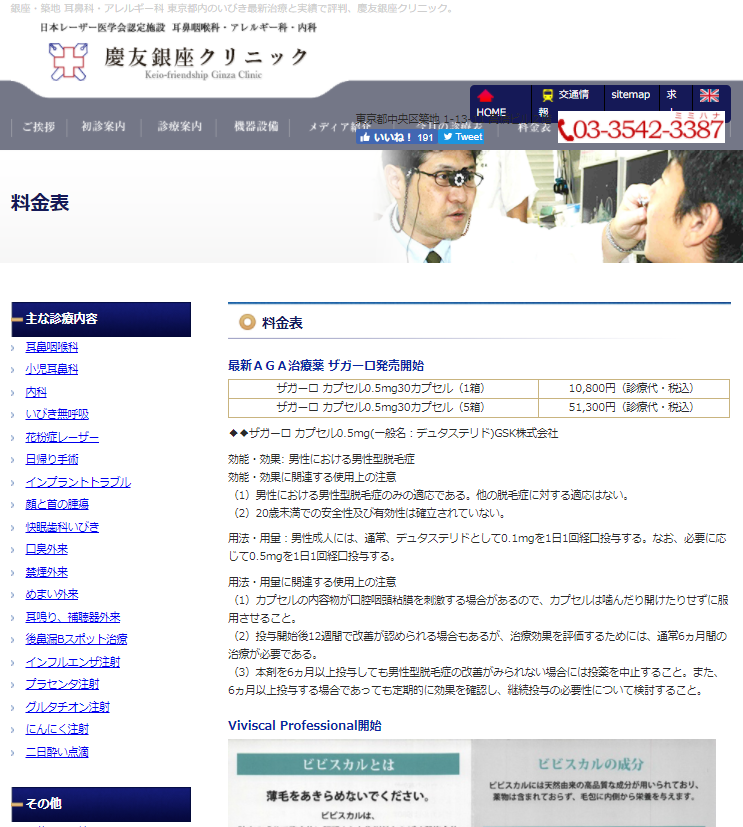The height and width of the screenshot is (827, 743).
Task: Open the 快眠歯科いびき sidebar link
Action: 62,527
